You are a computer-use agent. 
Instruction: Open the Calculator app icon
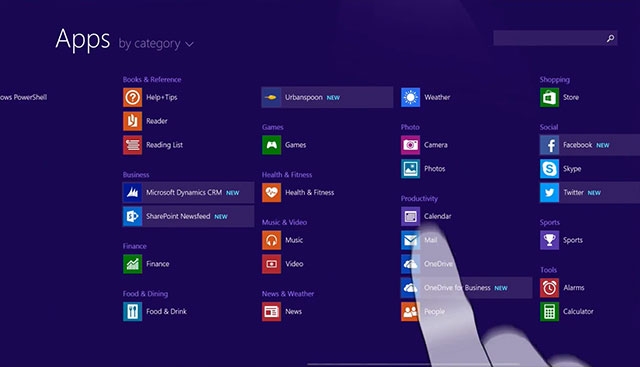(549, 311)
